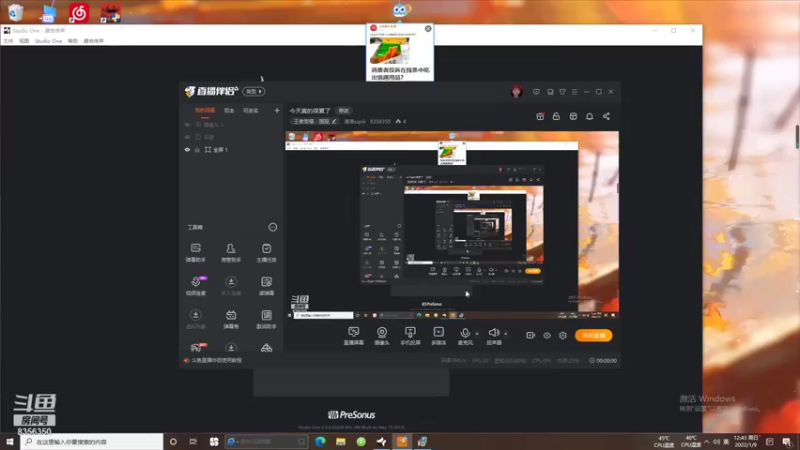Click the taskbar clock showing 12:43
Image resolution: width=800 pixels, height=450 pixels.
[745, 441]
